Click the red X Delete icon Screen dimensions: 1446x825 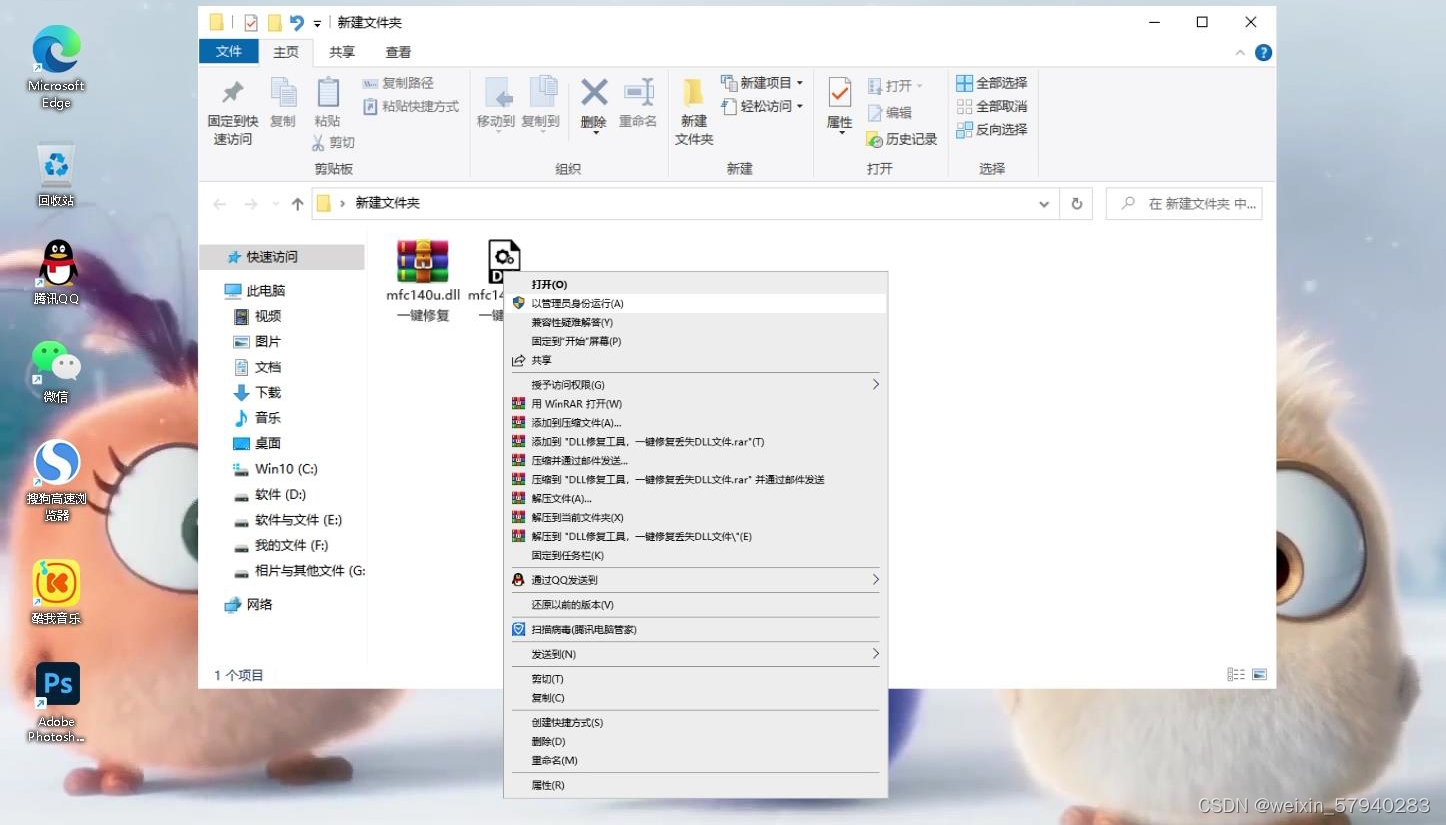594,93
